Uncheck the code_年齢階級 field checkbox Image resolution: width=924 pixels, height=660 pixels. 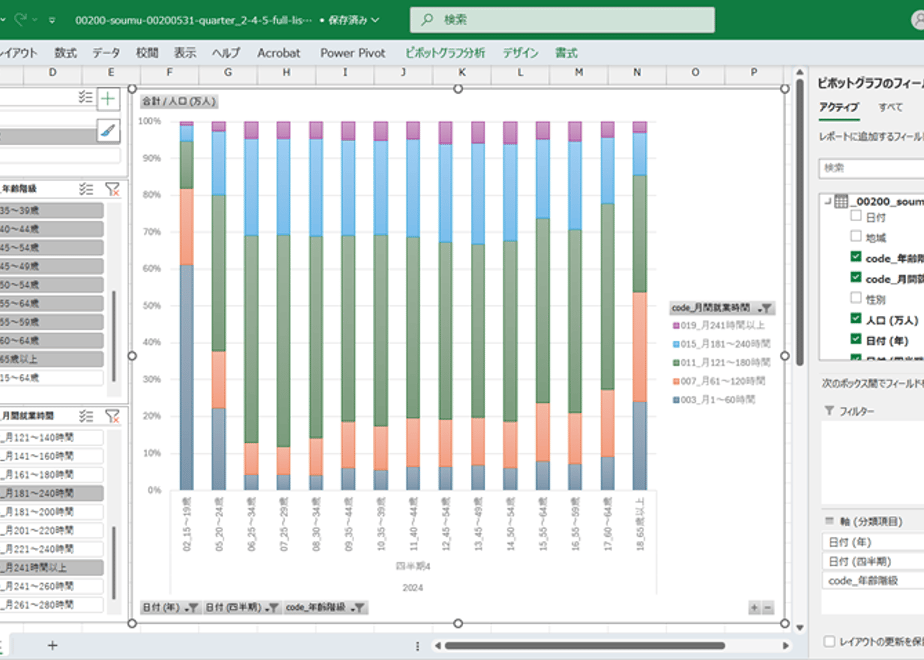[x=856, y=256]
